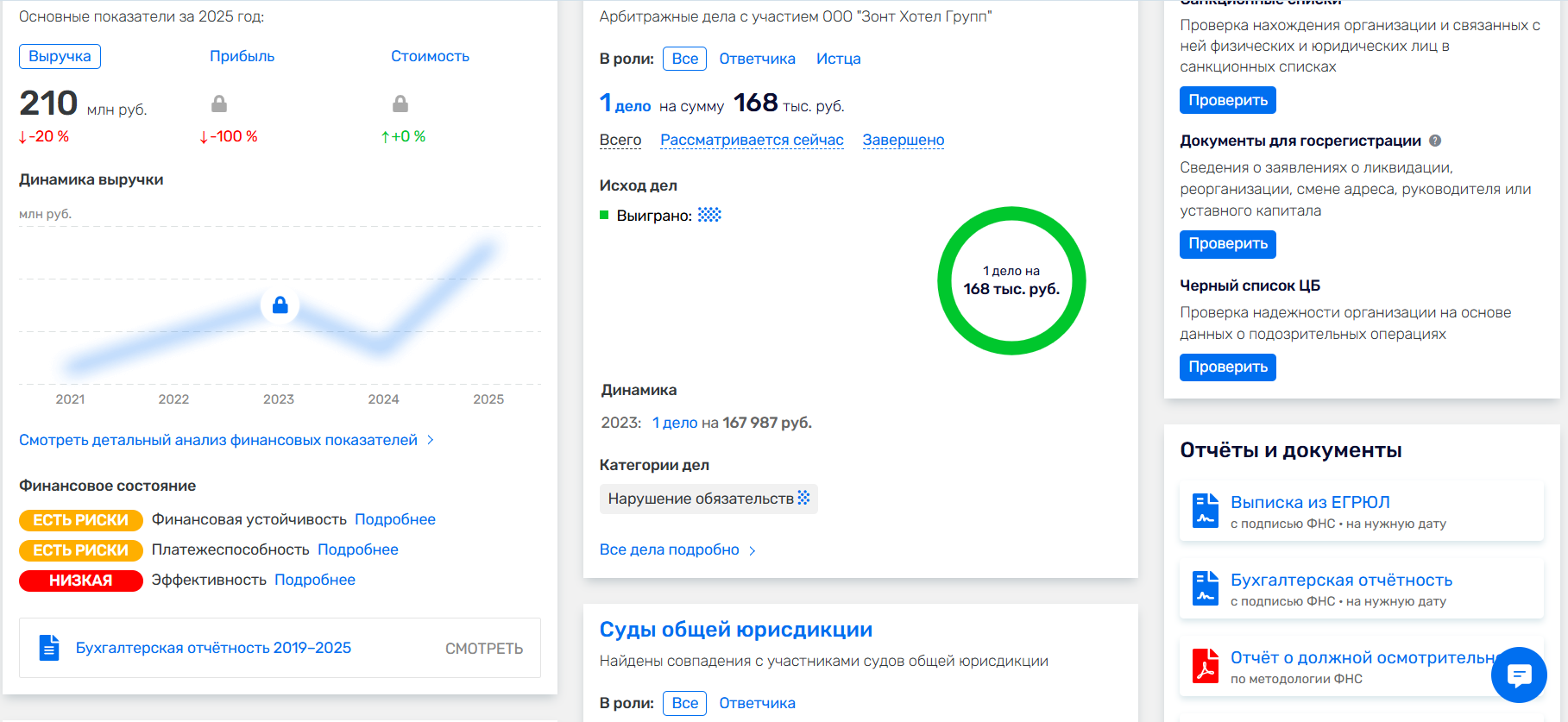Switch to the Прибыль tab
The image size is (1568, 722).
242,56
